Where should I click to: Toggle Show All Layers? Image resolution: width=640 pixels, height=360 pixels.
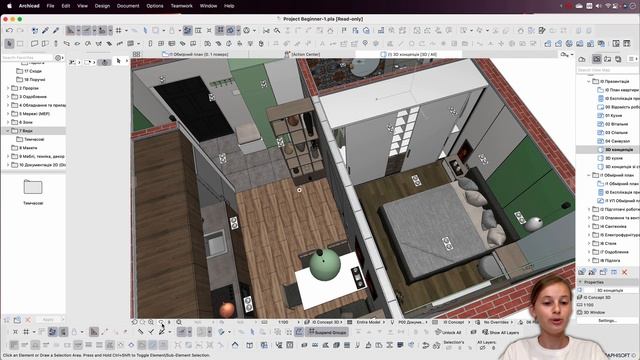pos(500,333)
